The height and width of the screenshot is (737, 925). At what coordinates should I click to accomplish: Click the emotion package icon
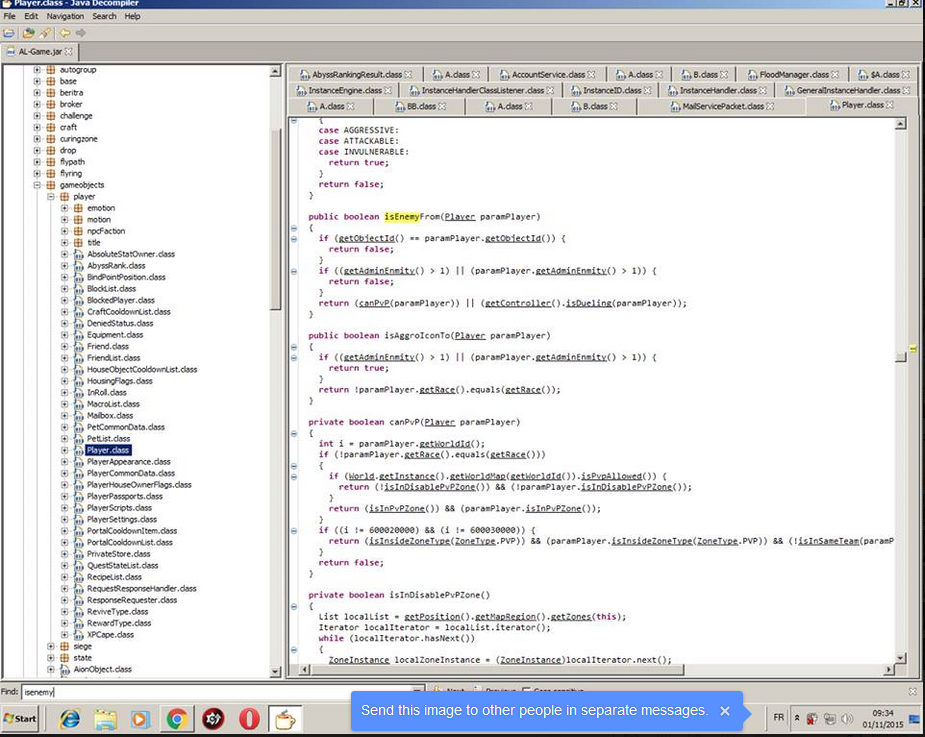(78, 208)
